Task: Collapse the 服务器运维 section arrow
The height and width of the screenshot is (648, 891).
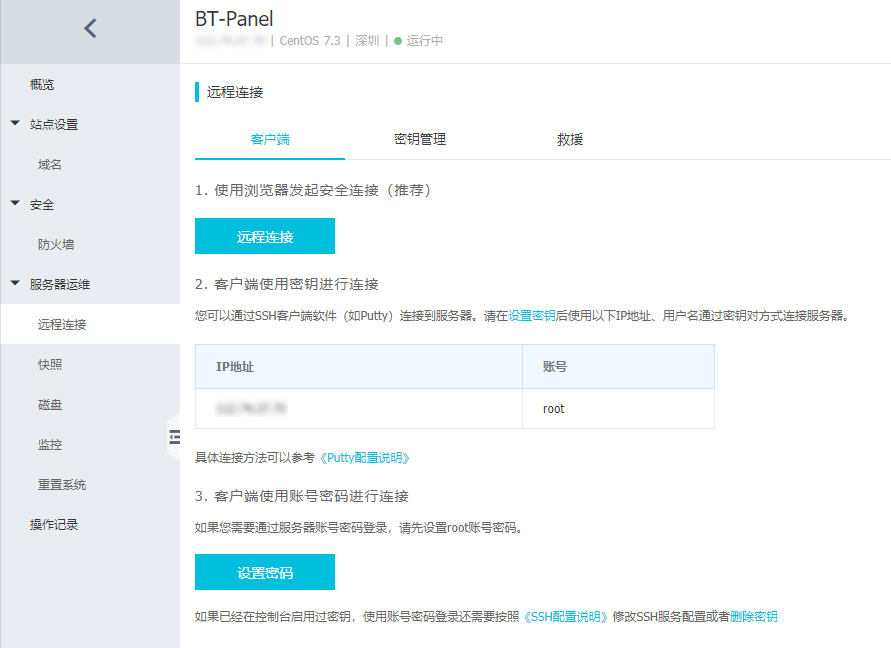Action: click(x=15, y=284)
